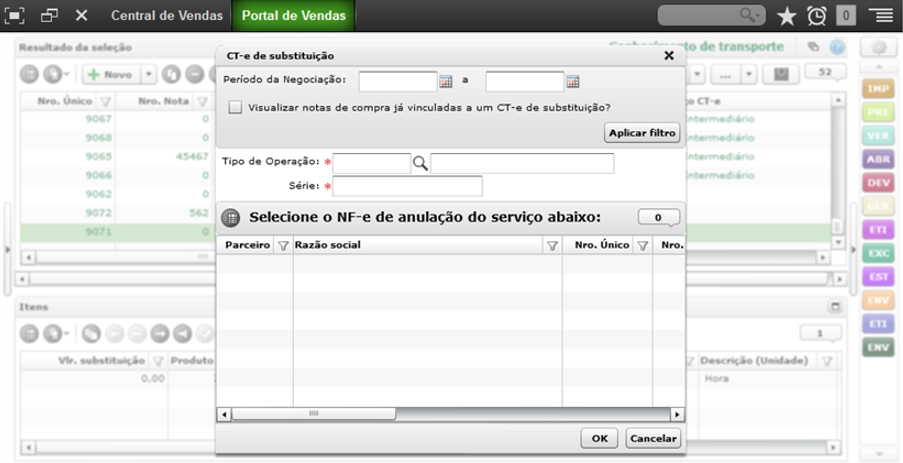Focus the Série input field

(407, 186)
